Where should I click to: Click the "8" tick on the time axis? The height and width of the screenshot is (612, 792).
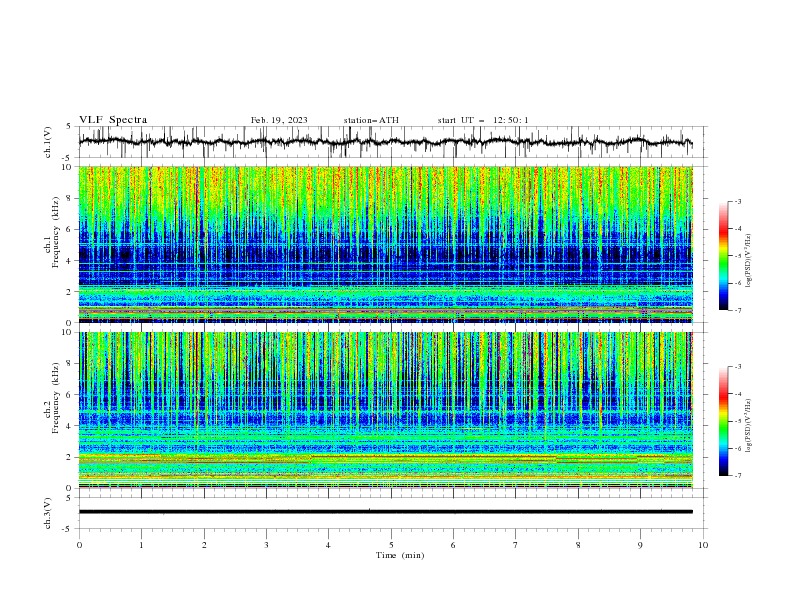578,545
